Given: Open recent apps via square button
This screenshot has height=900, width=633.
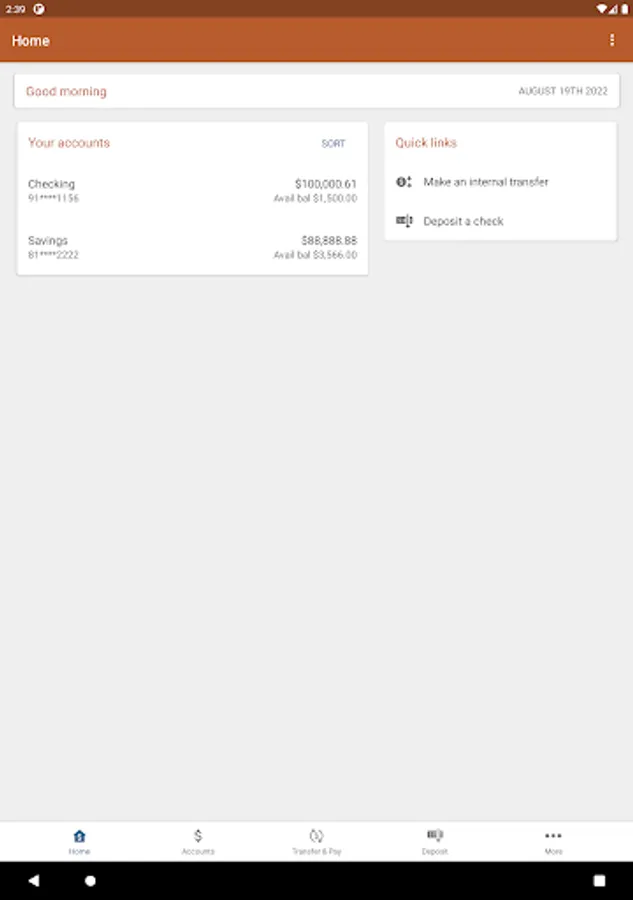Looking at the screenshot, I should click(599, 880).
